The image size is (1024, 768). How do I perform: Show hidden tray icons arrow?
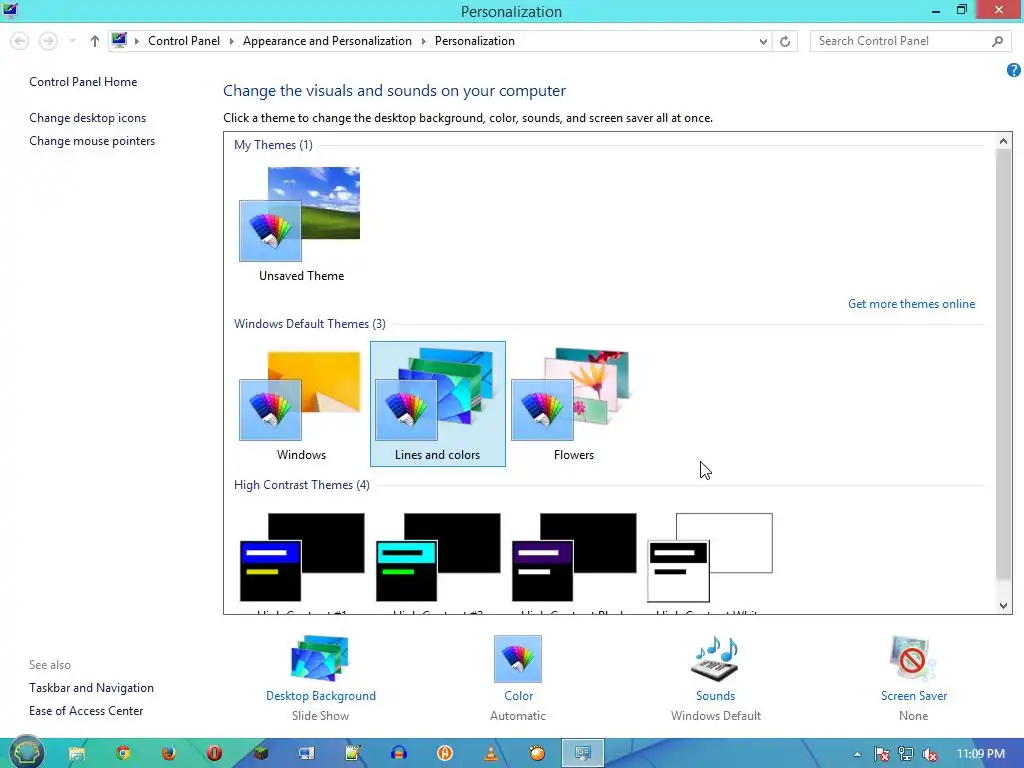pyautogui.click(x=857, y=754)
